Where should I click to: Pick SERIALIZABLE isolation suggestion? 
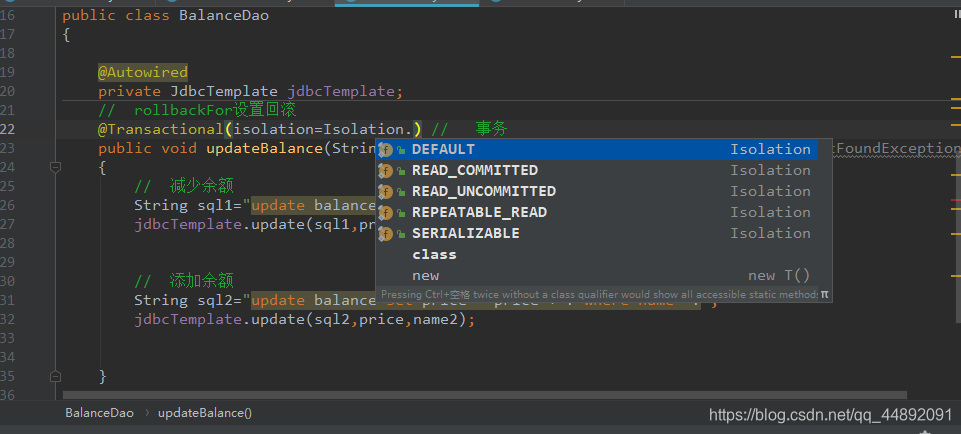[x=597, y=233]
